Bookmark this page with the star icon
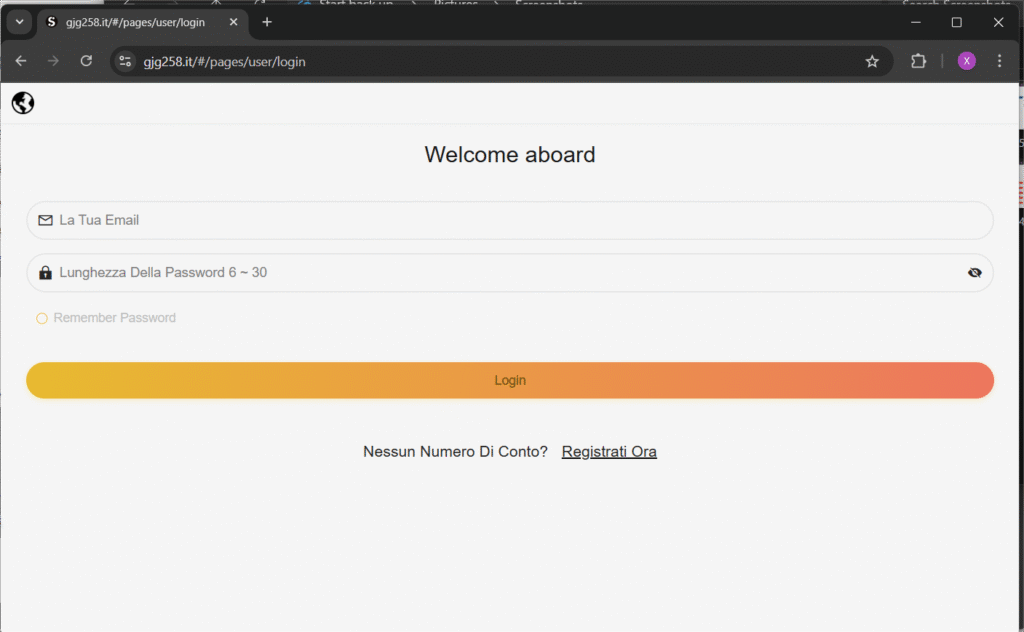Viewport: 1024px width, 632px height. [x=872, y=62]
